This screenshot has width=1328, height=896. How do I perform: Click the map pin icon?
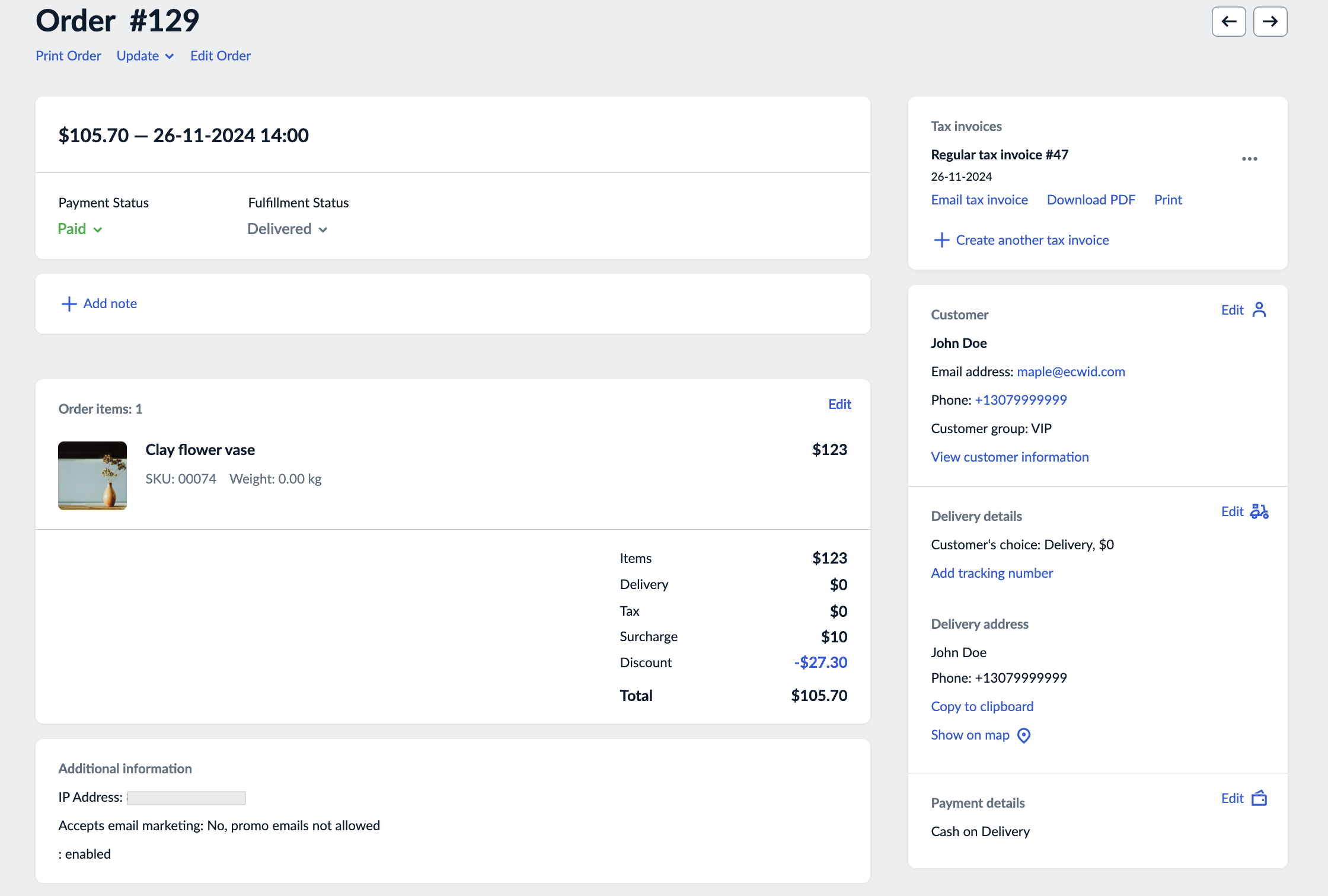1024,735
